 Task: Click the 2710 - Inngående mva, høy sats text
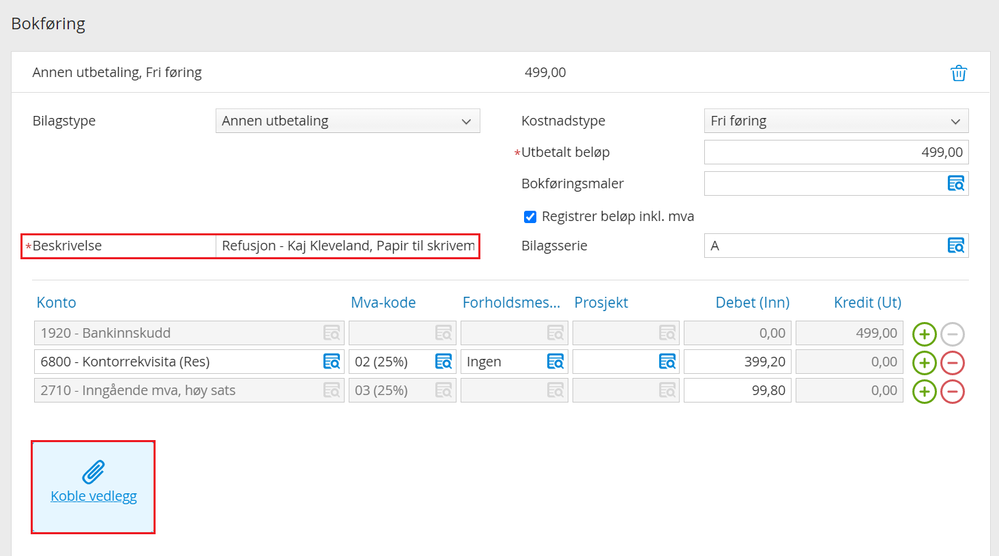pos(138,390)
